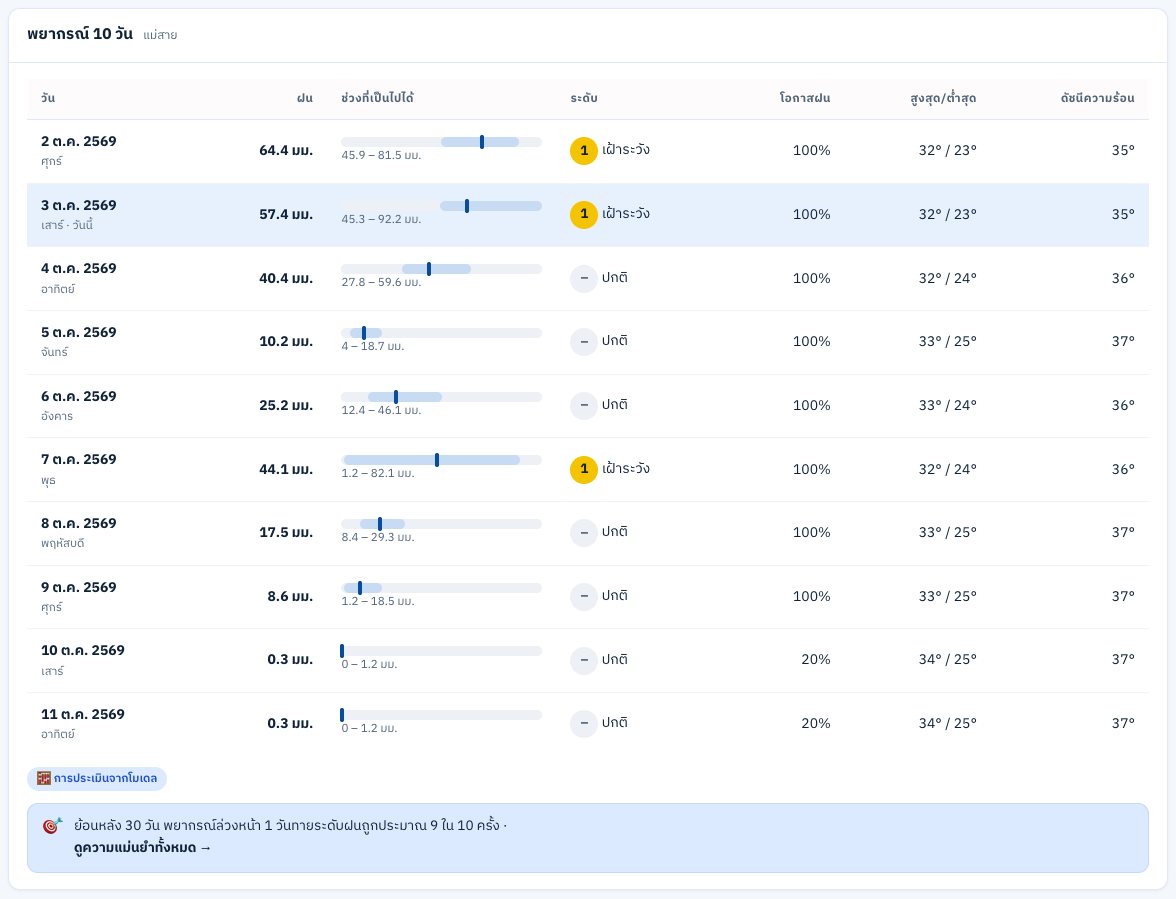Screen dimensions: 1176x899
Task: Open the ดูความแม่นยำทั้งหมด link
Action: (142, 848)
